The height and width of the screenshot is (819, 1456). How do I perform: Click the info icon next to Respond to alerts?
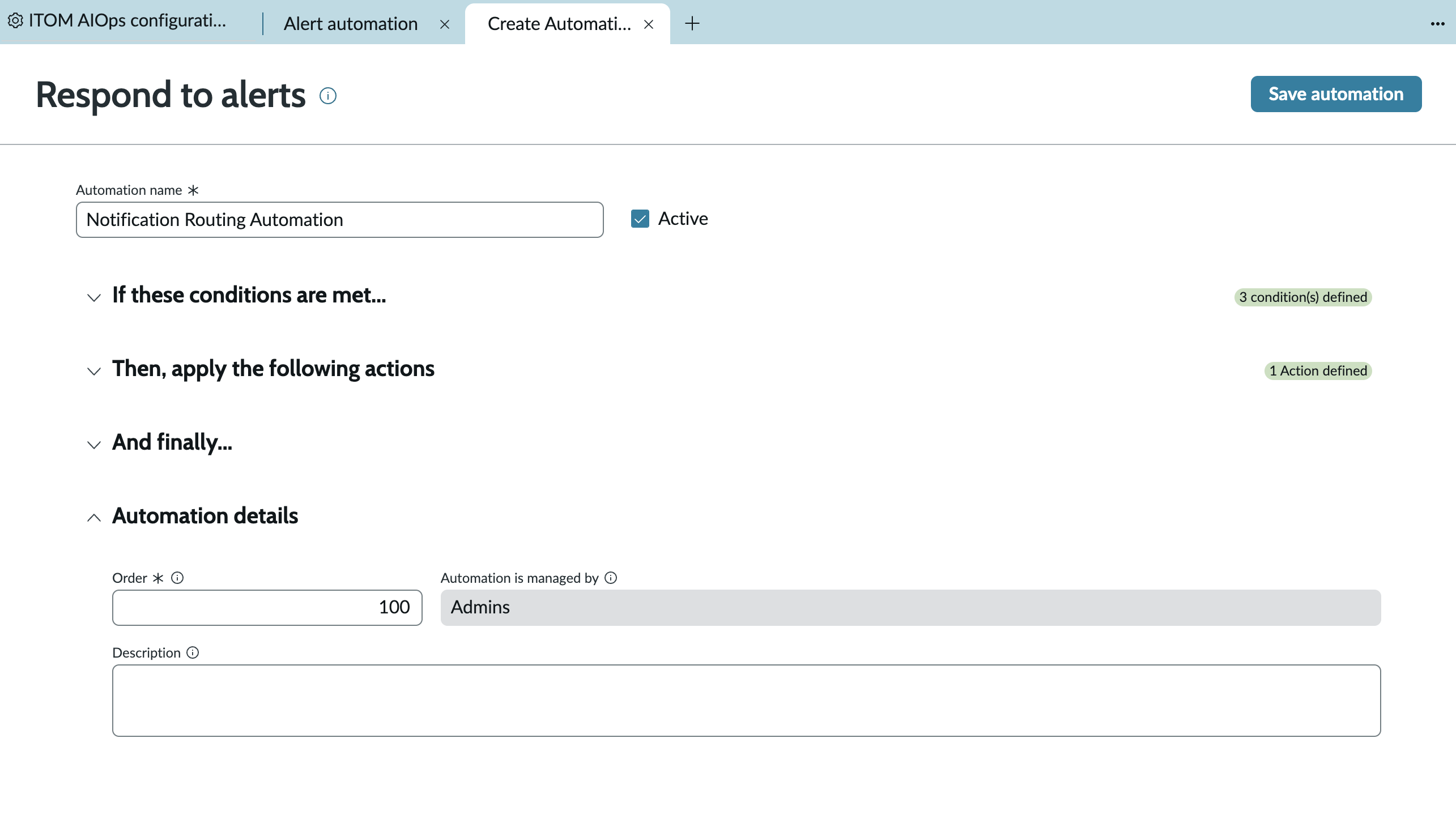(x=328, y=96)
